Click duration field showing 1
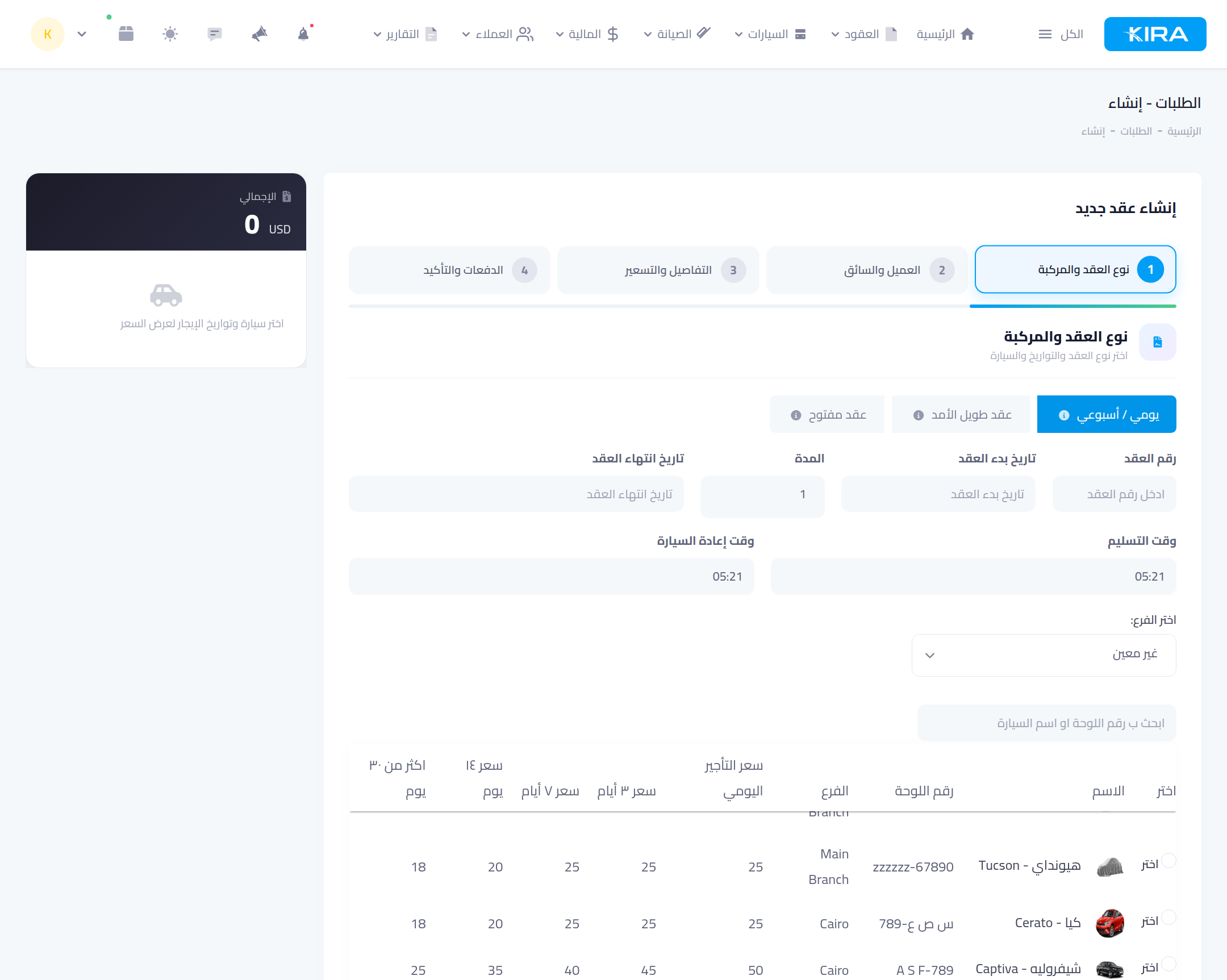 tap(762, 497)
